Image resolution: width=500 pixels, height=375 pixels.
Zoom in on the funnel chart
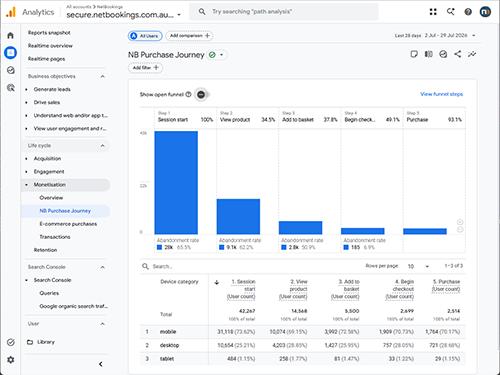tap(460, 222)
